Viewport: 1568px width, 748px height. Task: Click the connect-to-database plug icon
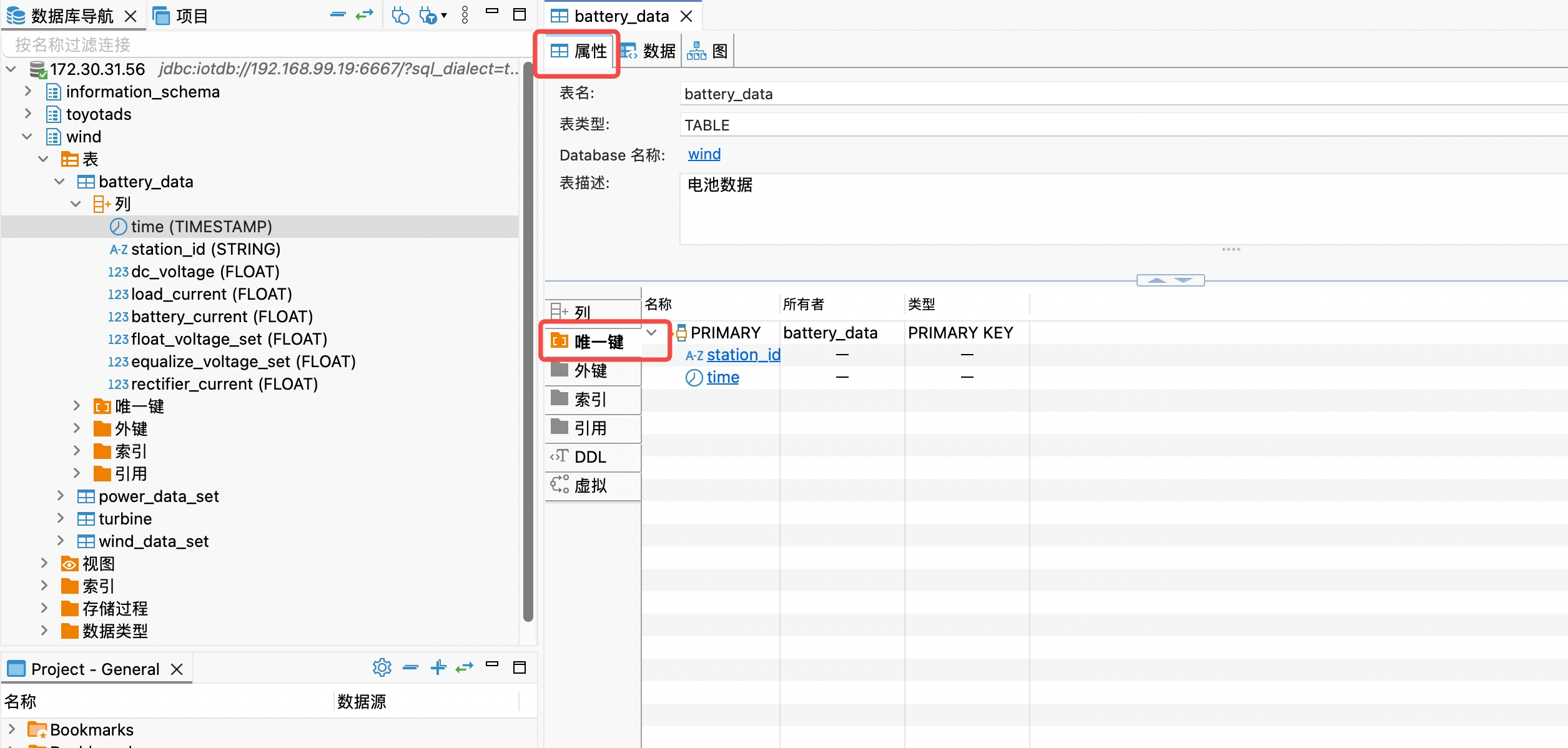click(400, 14)
